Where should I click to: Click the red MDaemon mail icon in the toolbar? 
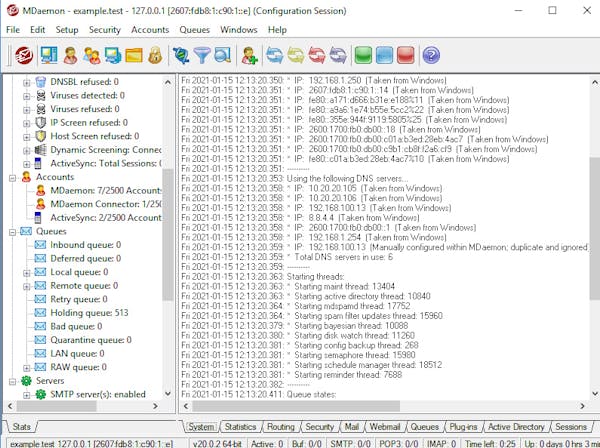tap(24, 55)
